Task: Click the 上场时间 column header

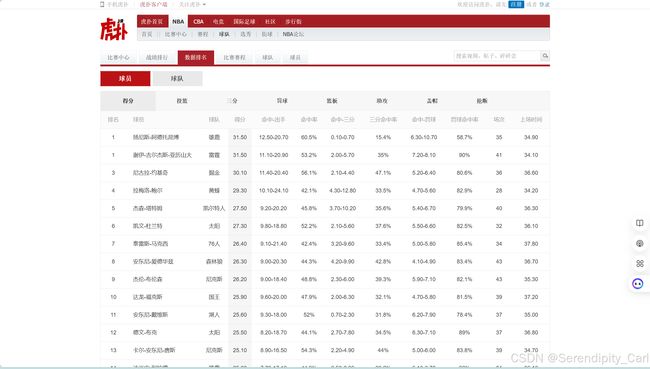Action: point(531,119)
